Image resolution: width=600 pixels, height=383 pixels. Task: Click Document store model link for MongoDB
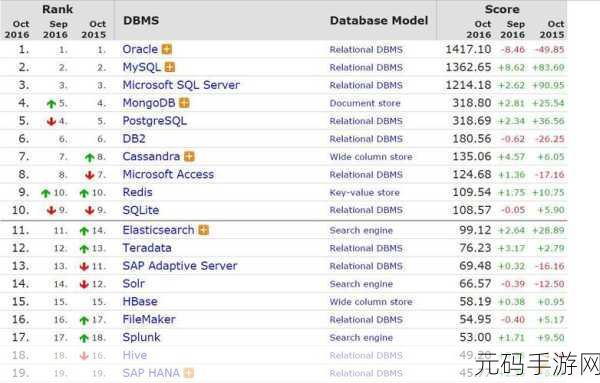[x=365, y=103]
